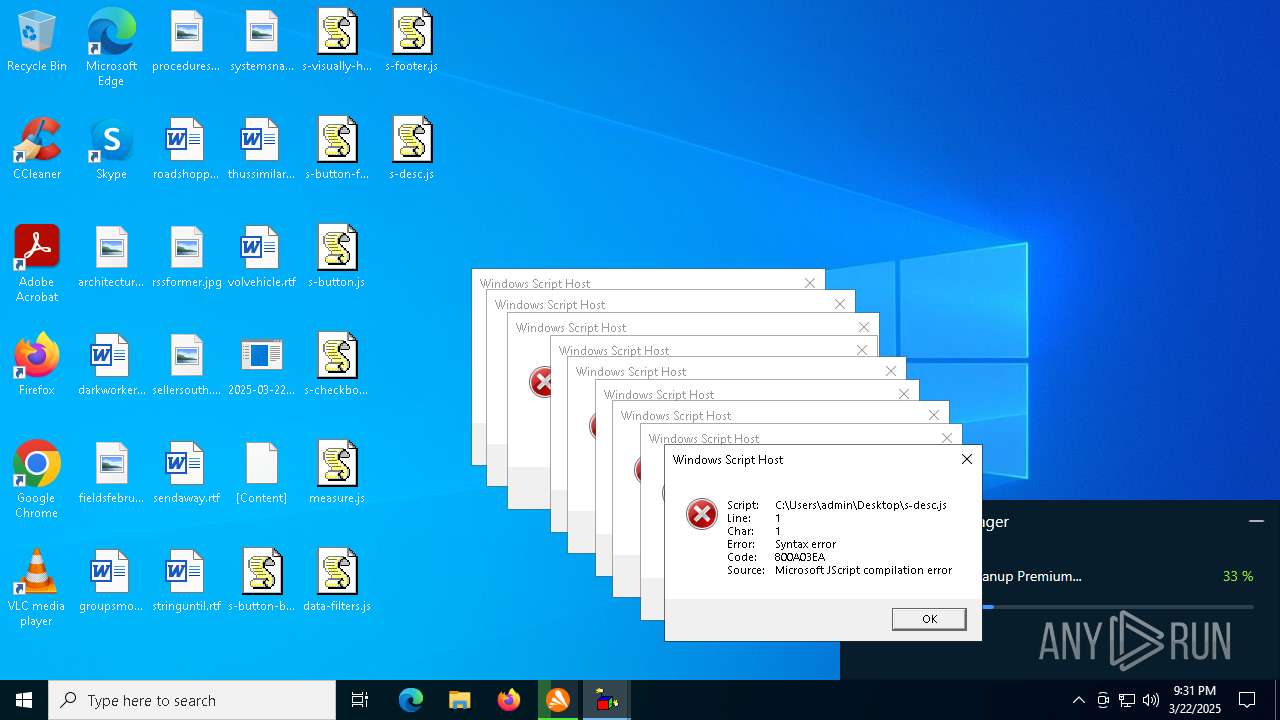Select the s-footer.js script file
The image size is (1280, 720).
point(412,41)
